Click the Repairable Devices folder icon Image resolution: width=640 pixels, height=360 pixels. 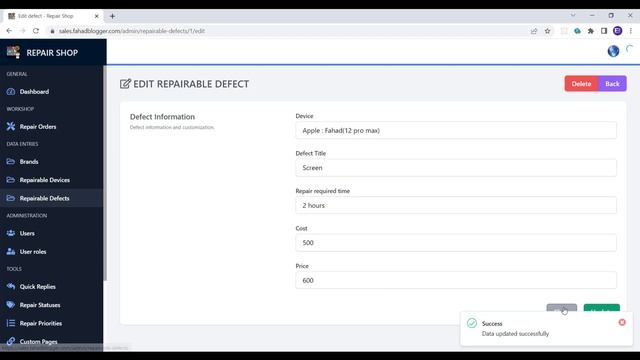(x=11, y=180)
